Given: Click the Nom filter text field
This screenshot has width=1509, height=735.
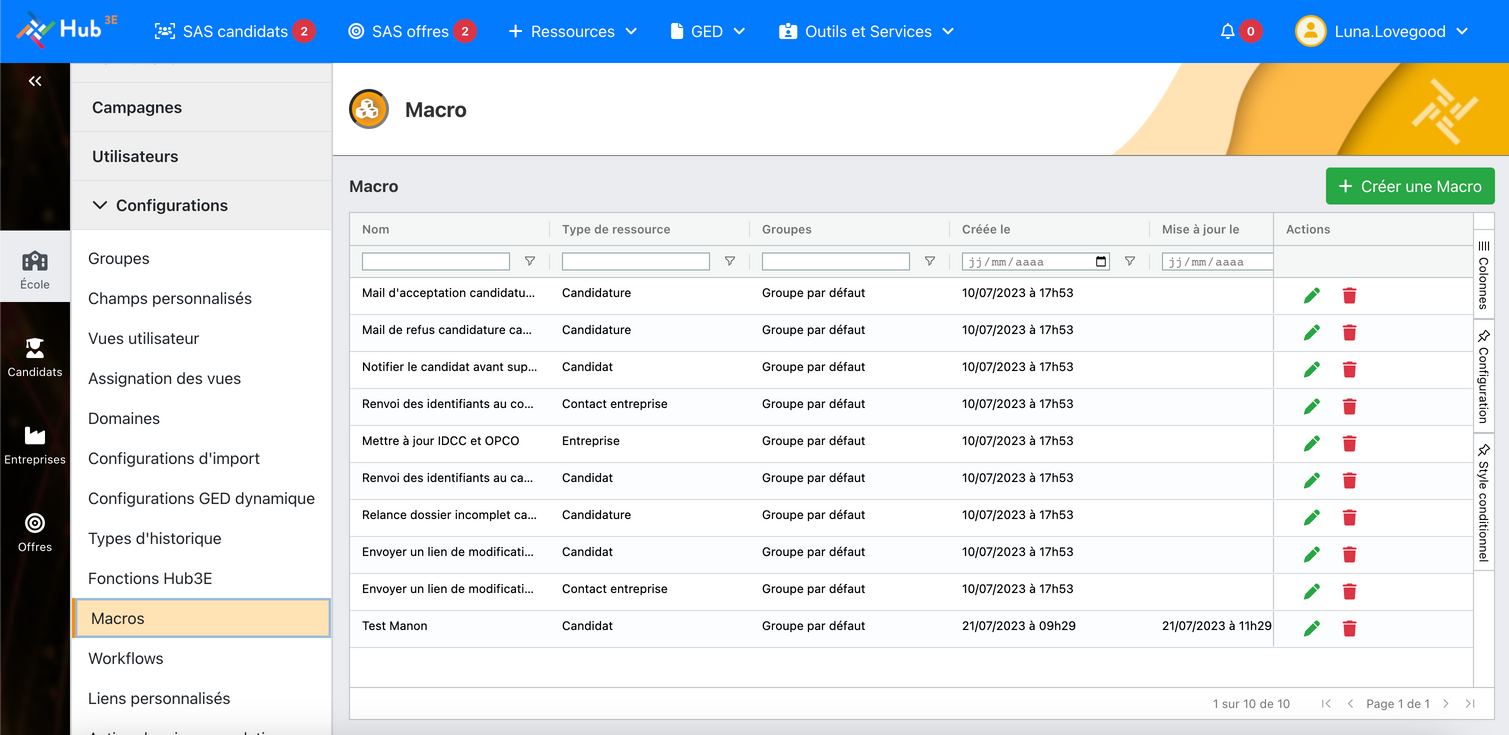Looking at the screenshot, I should (x=436, y=261).
